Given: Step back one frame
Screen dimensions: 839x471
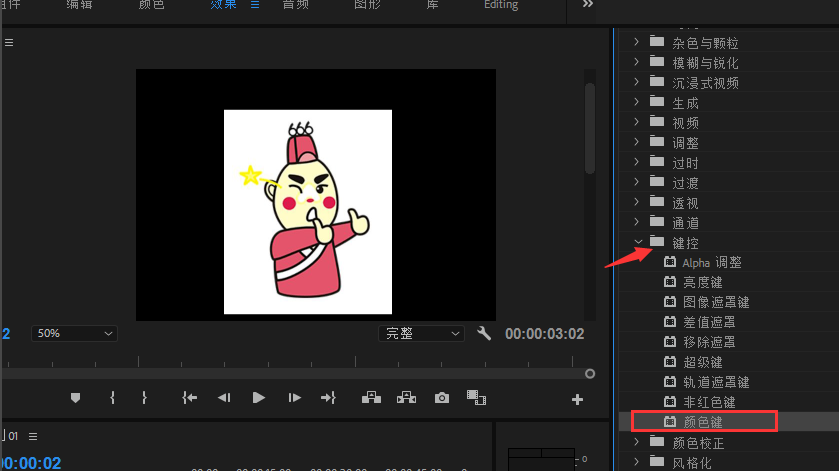Looking at the screenshot, I should (224, 398).
